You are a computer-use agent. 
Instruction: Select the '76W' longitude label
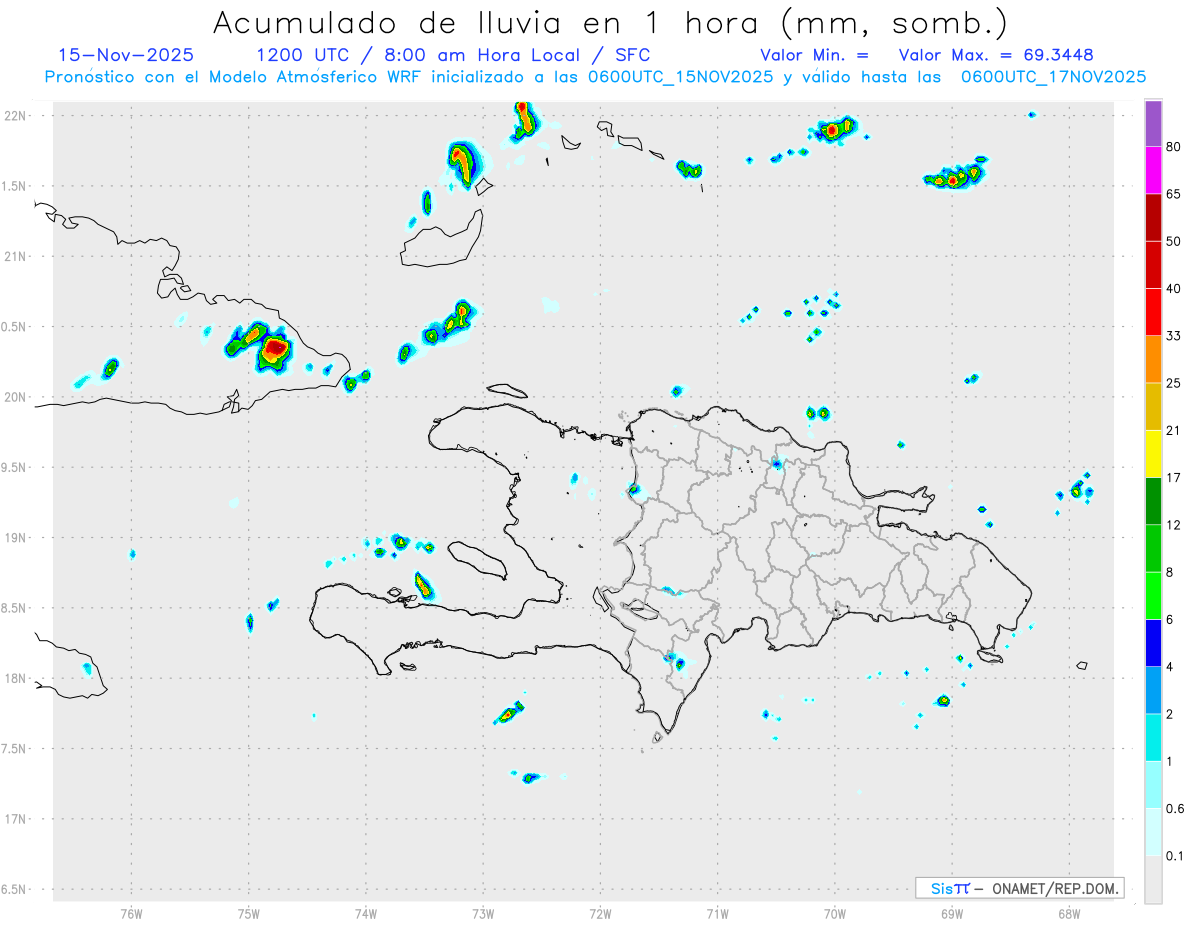coord(131,914)
